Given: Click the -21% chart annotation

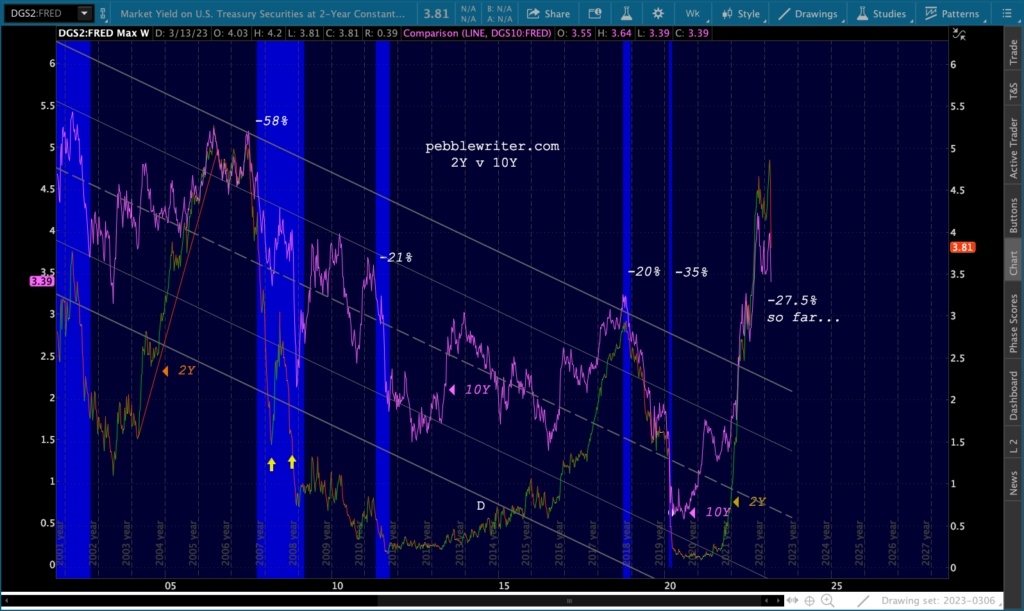Looking at the screenshot, I should pyautogui.click(x=396, y=257).
